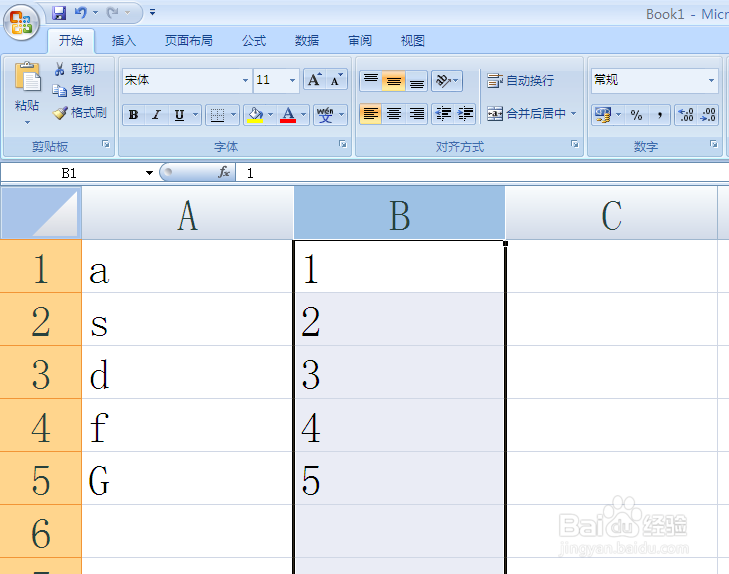Toggle underline formatting
729x574 pixels.
coord(179,115)
